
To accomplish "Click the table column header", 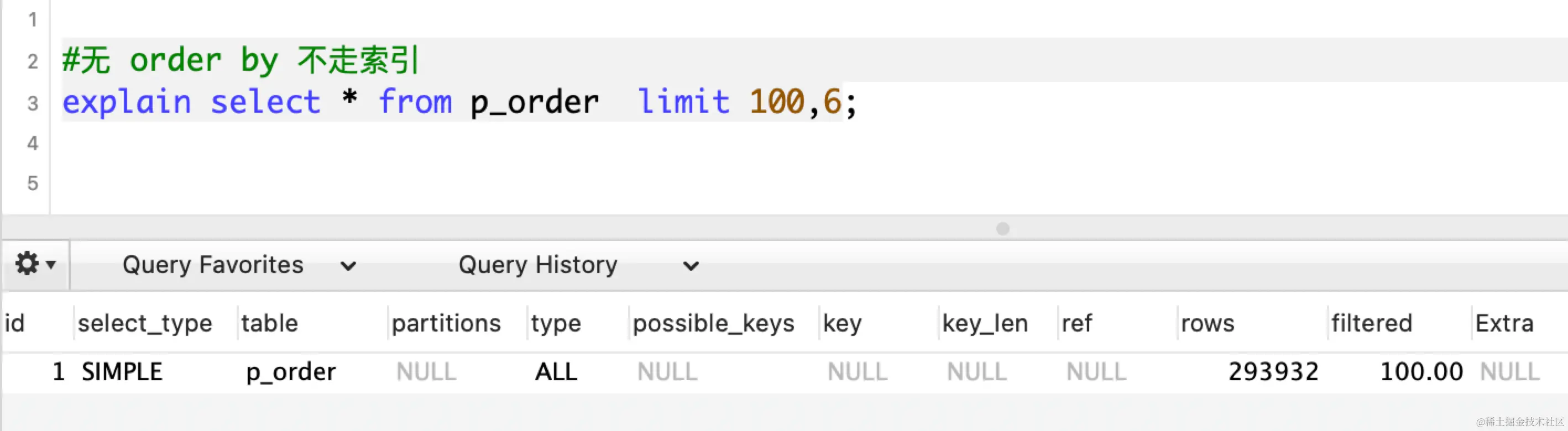I will click(x=270, y=323).
